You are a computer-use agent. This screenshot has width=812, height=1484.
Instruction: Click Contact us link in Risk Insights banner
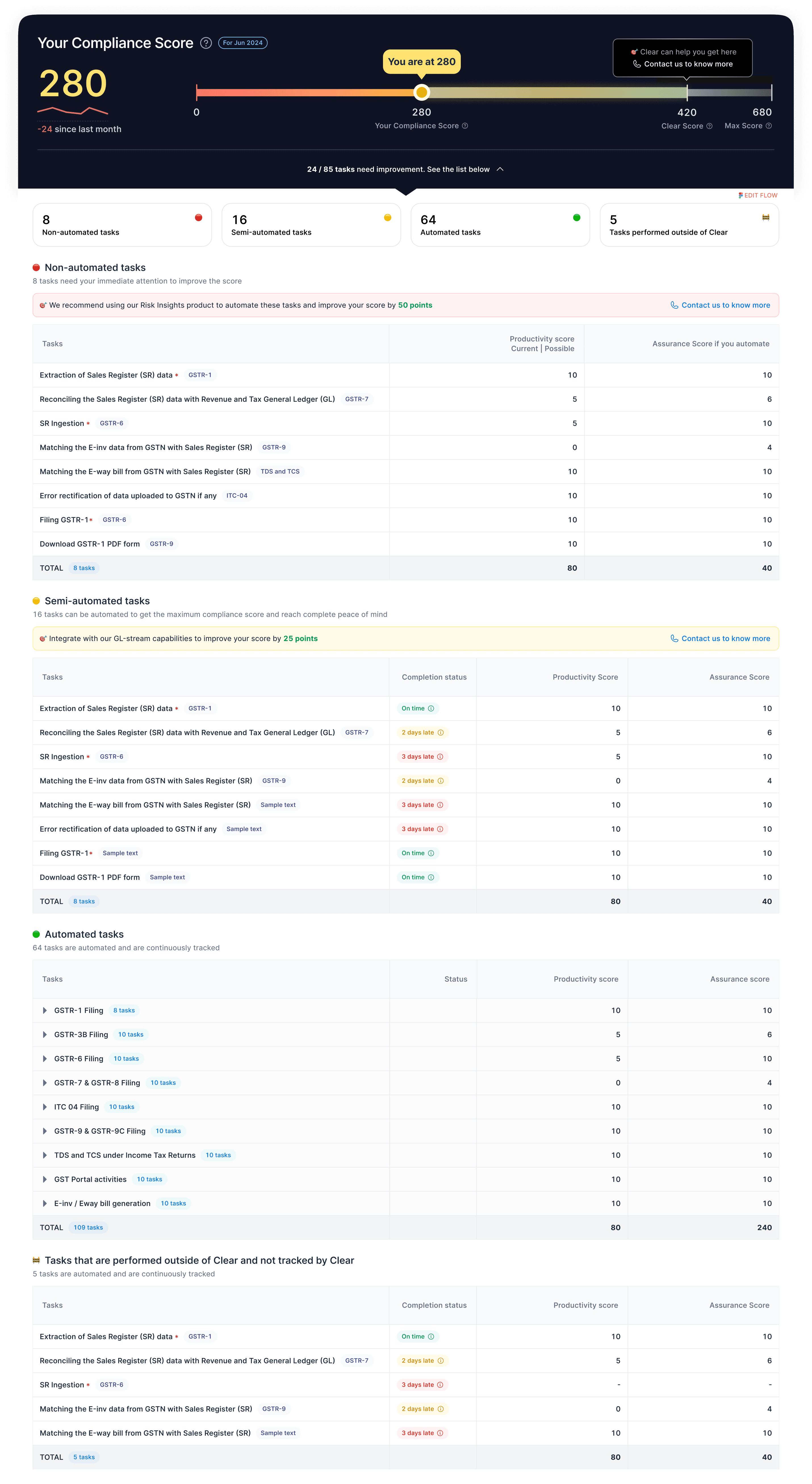pyautogui.click(x=720, y=305)
